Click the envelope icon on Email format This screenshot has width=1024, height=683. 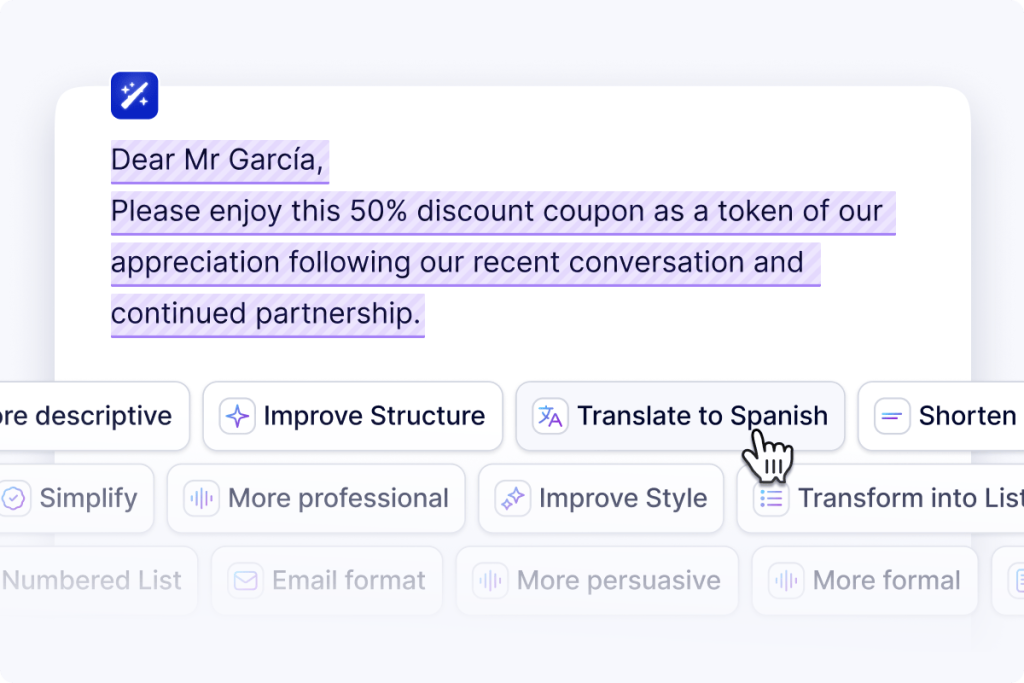245,580
